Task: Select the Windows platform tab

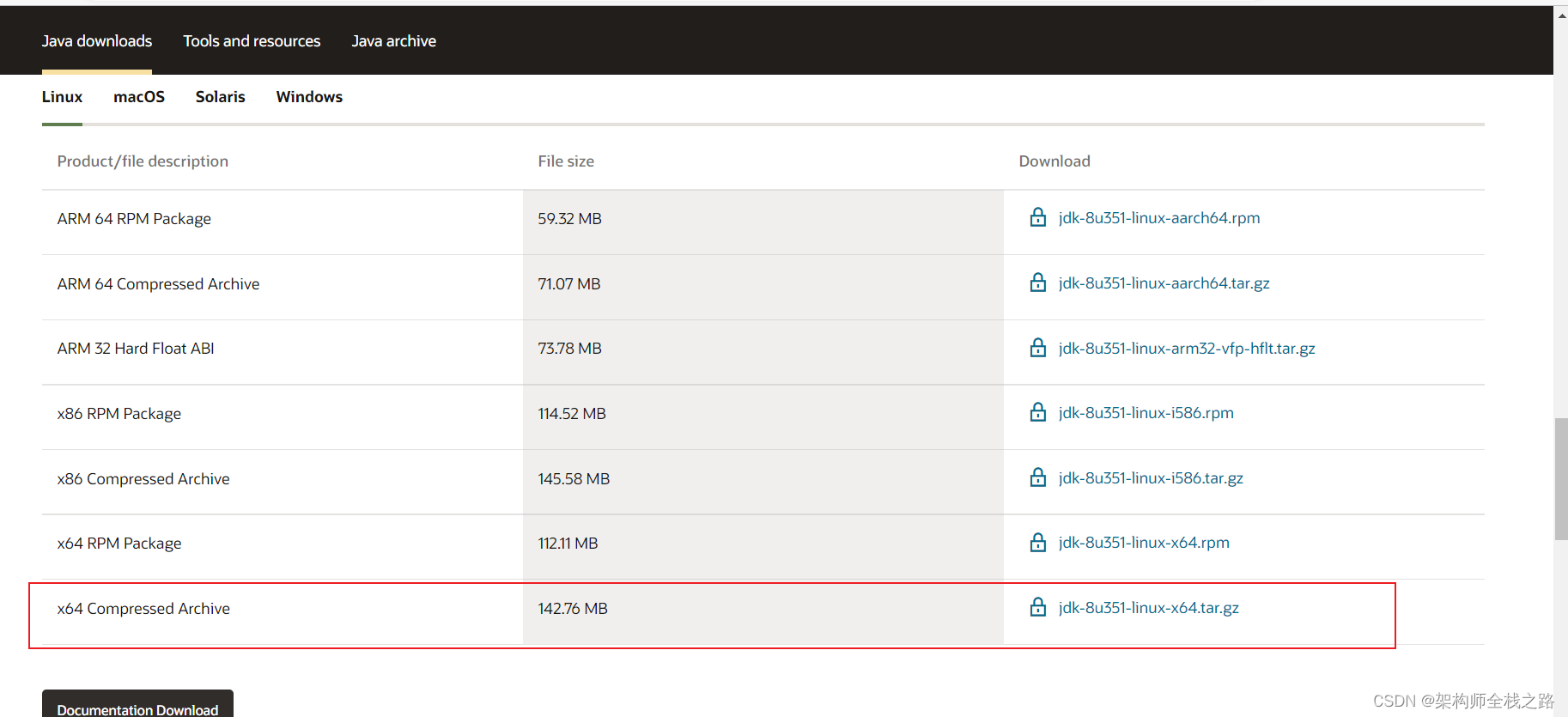Action: tap(309, 97)
